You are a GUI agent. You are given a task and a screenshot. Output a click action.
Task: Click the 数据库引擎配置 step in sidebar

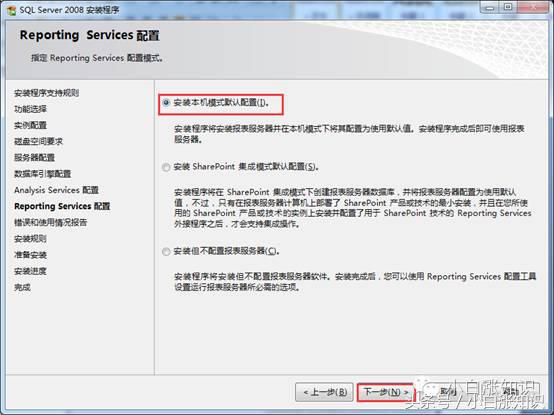tap(42, 174)
